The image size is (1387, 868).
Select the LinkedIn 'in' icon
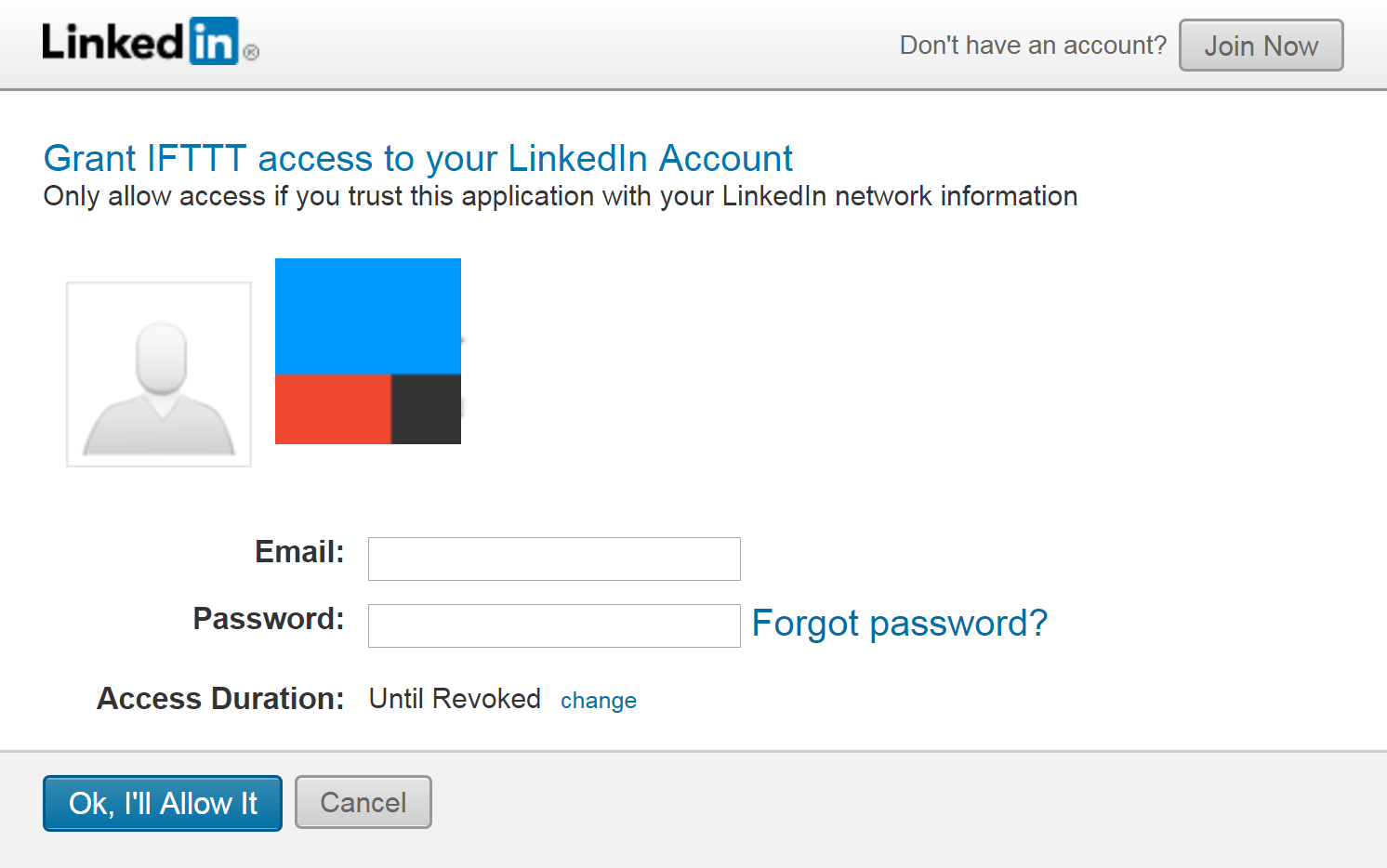click(x=216, y=40)
